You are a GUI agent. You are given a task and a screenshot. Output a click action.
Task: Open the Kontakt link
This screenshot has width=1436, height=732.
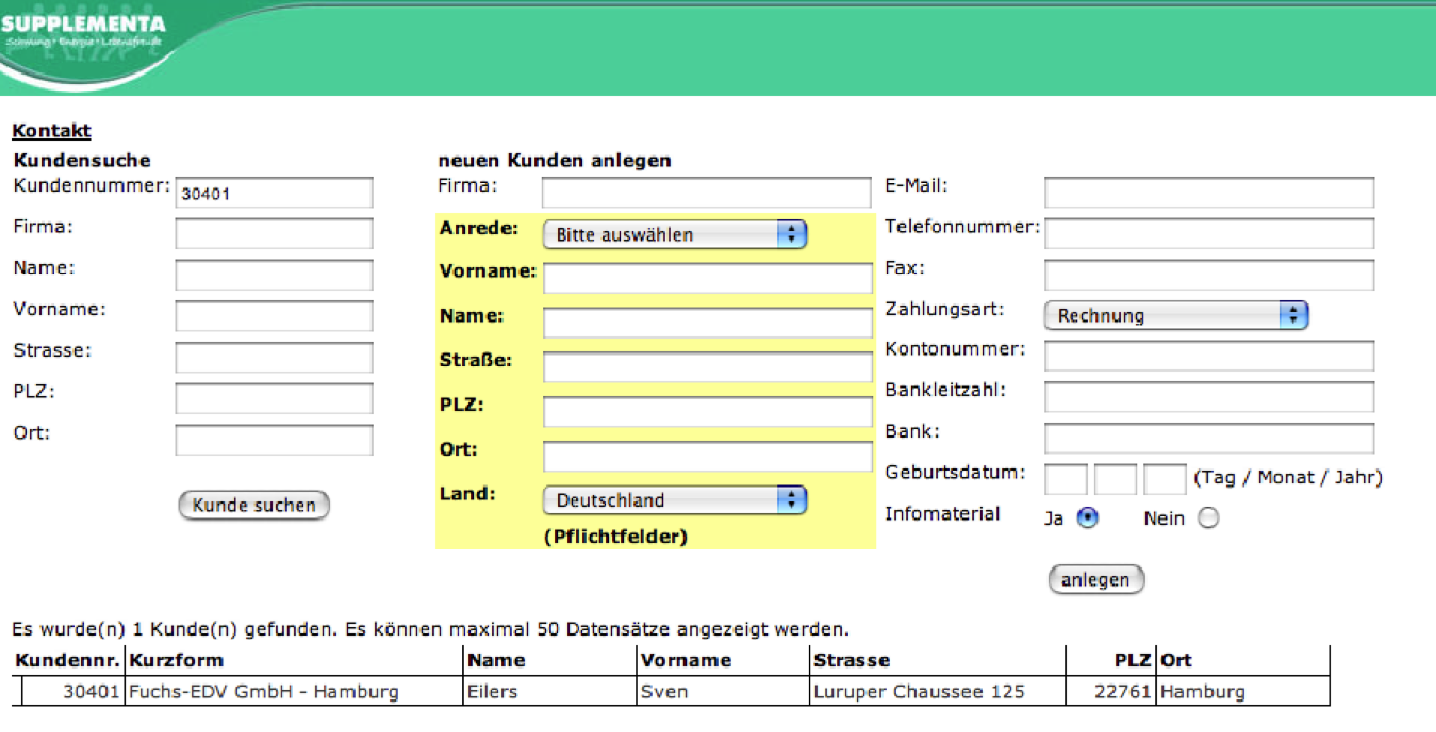point(51,131)
